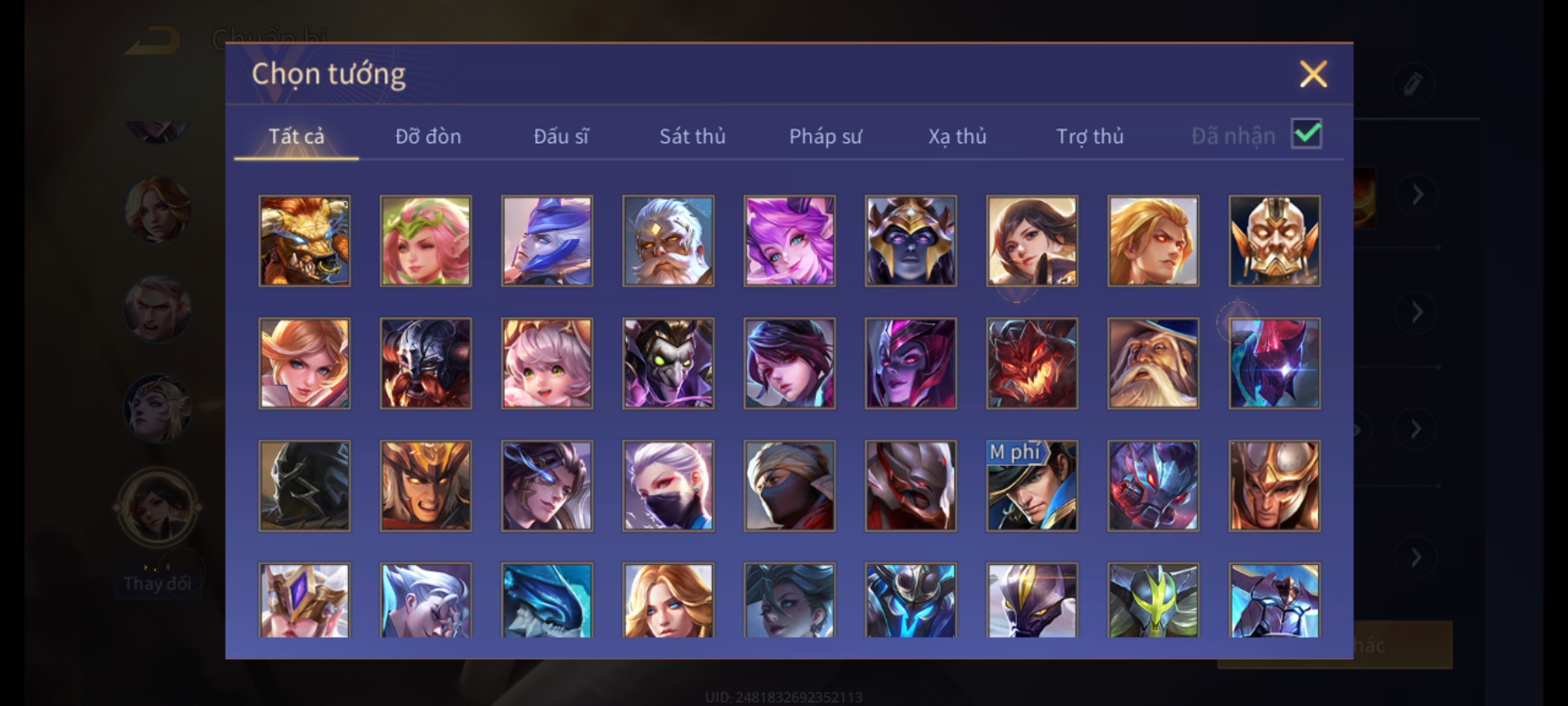Viewport: 1568px width, 706px height.
Task: Toggle the Đã nhận checkbox
Action: coord(1307,134)
